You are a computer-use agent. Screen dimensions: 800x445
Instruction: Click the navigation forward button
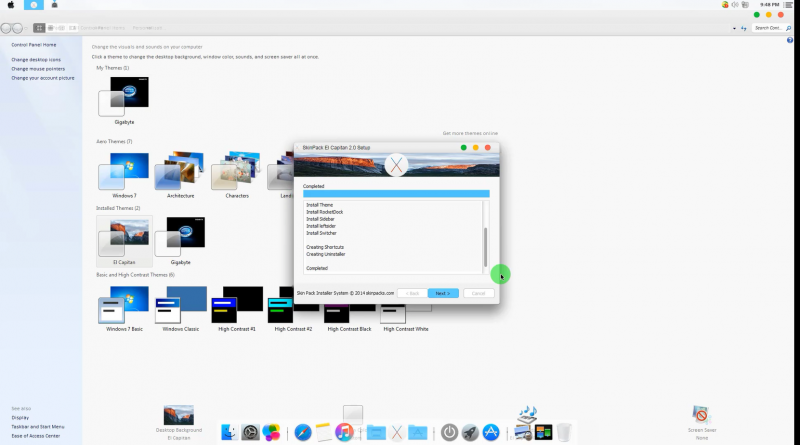[17, 28]
